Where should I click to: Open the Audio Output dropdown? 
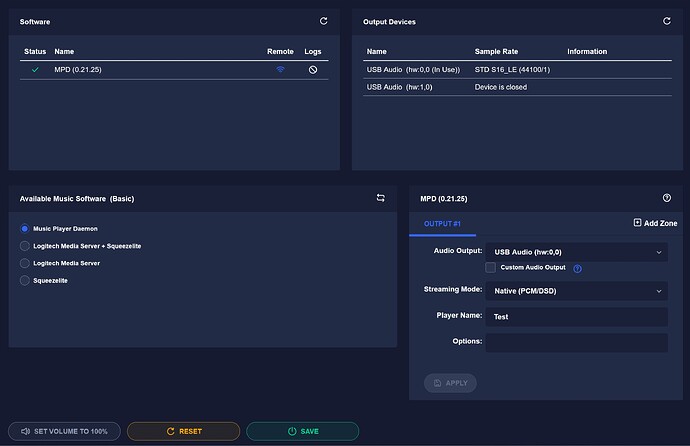coord(576,252)
